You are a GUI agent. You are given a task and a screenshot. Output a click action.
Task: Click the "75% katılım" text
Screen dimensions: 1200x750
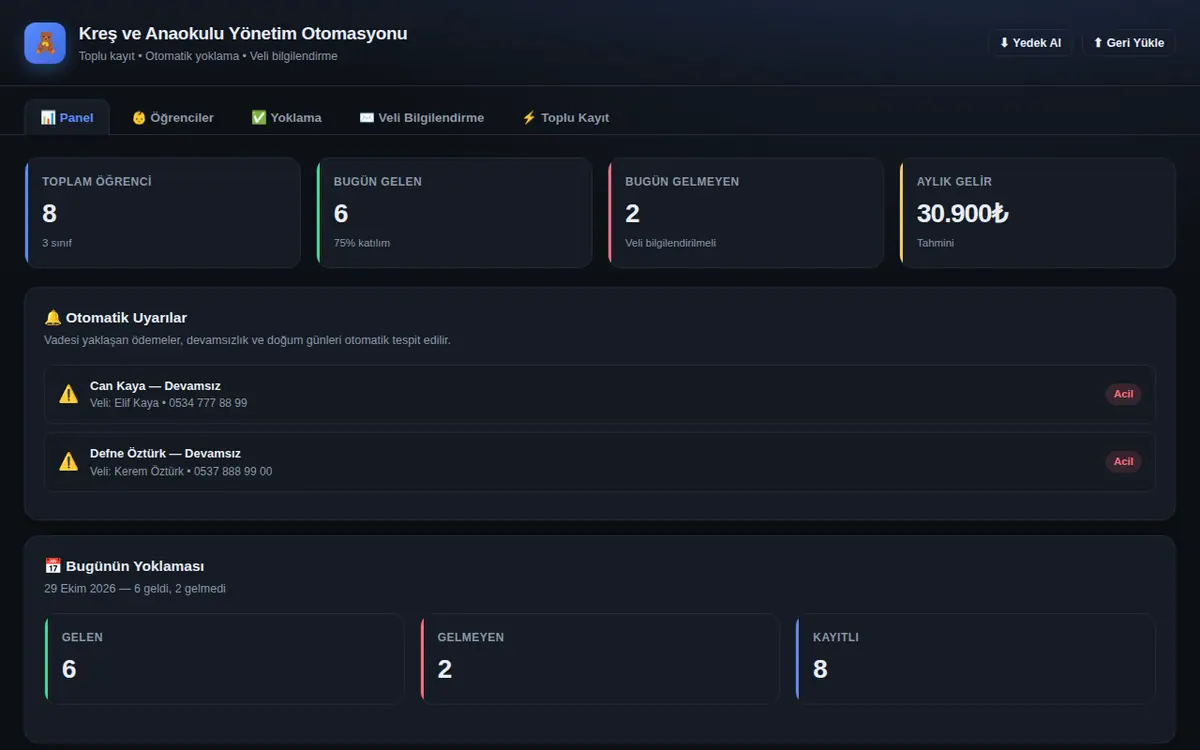point(362,243)
